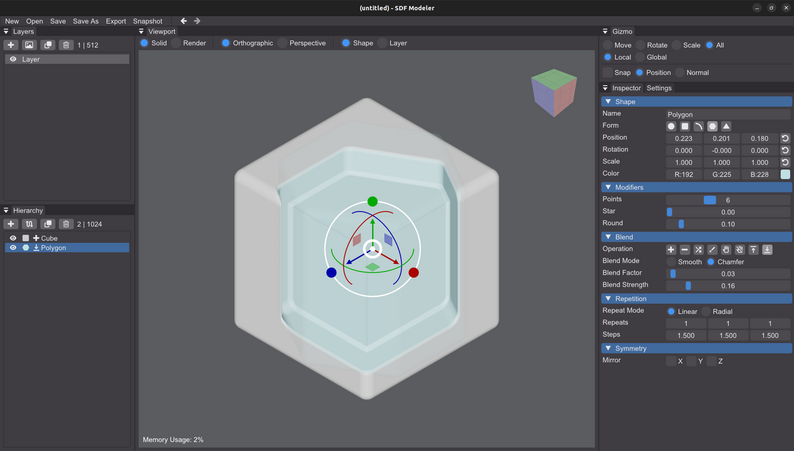Viewport: 794px width, 451px height.
Task: Click the Snapshot button
Action: (147, 21)
